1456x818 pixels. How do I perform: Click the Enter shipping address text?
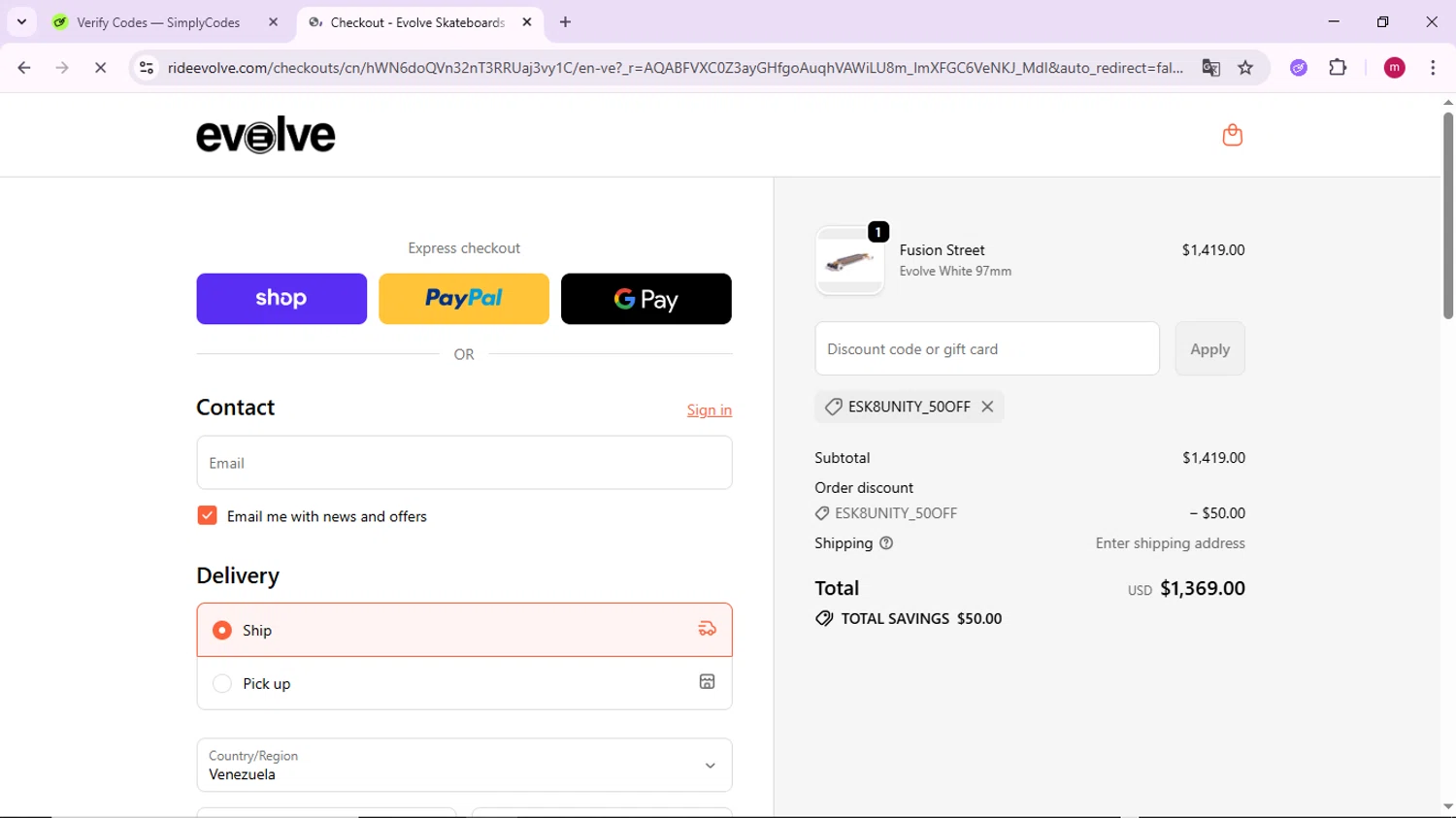[x=1170, y=543]
